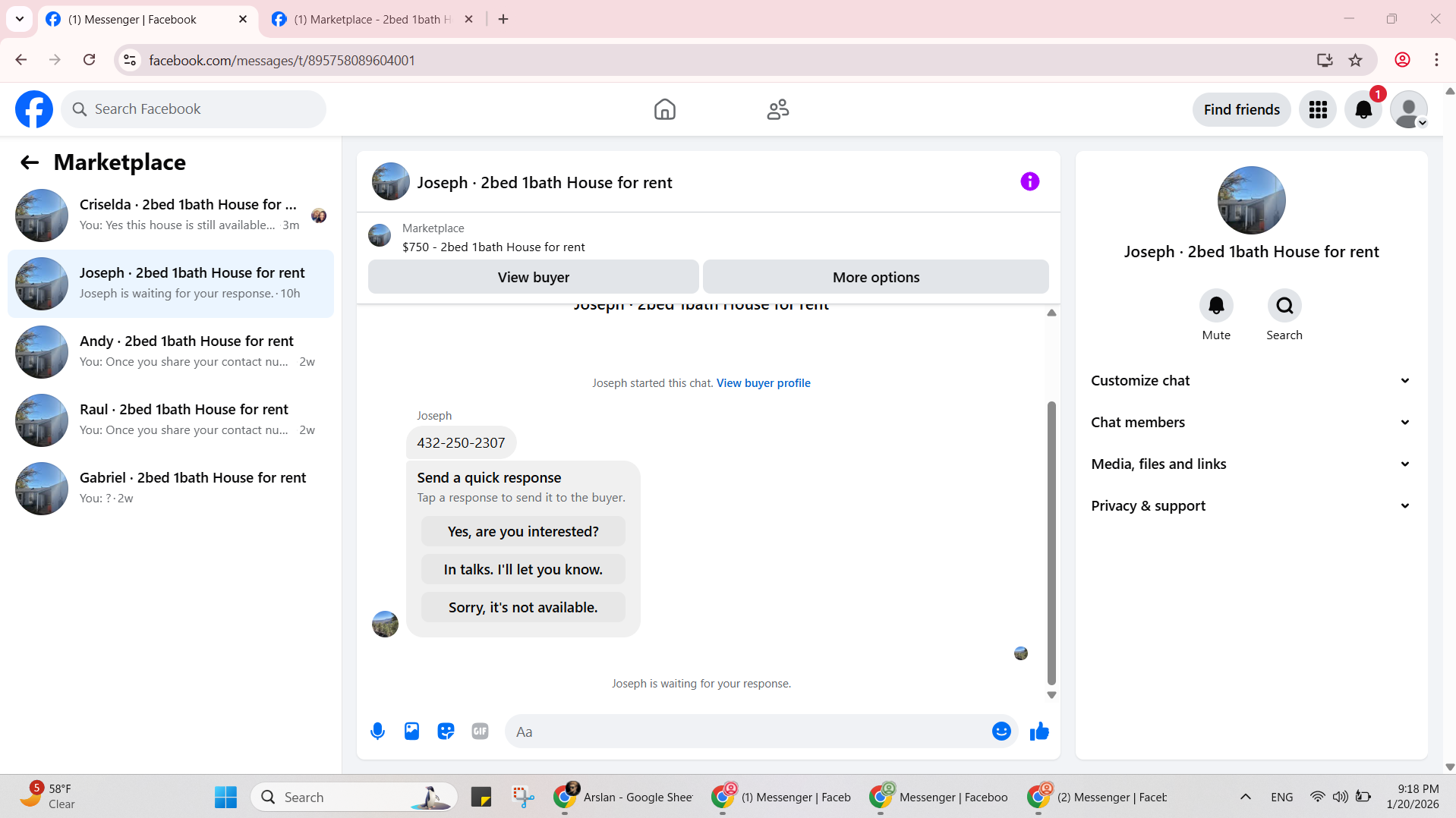The image size is (1456, 818).
Task: Send 'In talks. I'll let you know.'
Action: [x=523, y=570]
